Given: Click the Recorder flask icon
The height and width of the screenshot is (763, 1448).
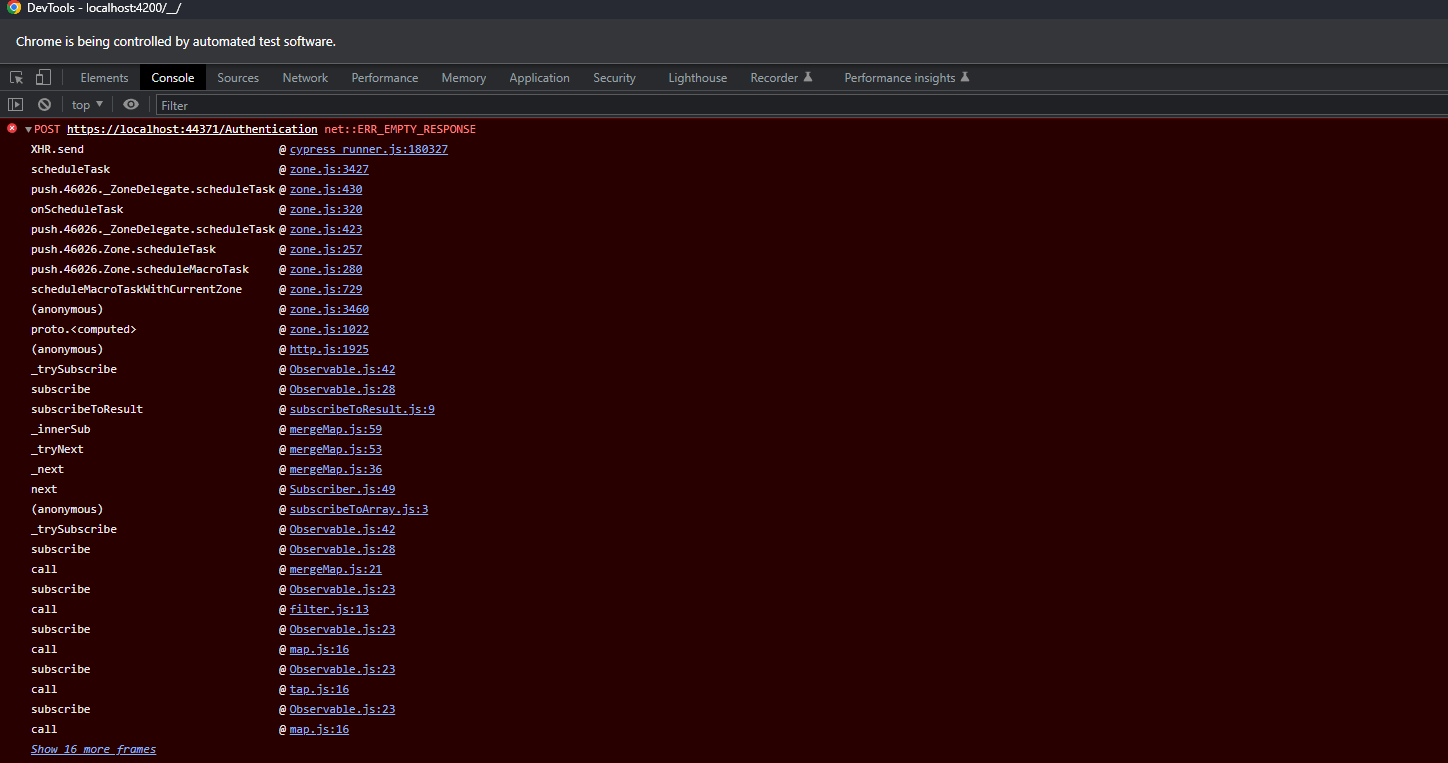Looking at the screenshot, I should 808,77.
